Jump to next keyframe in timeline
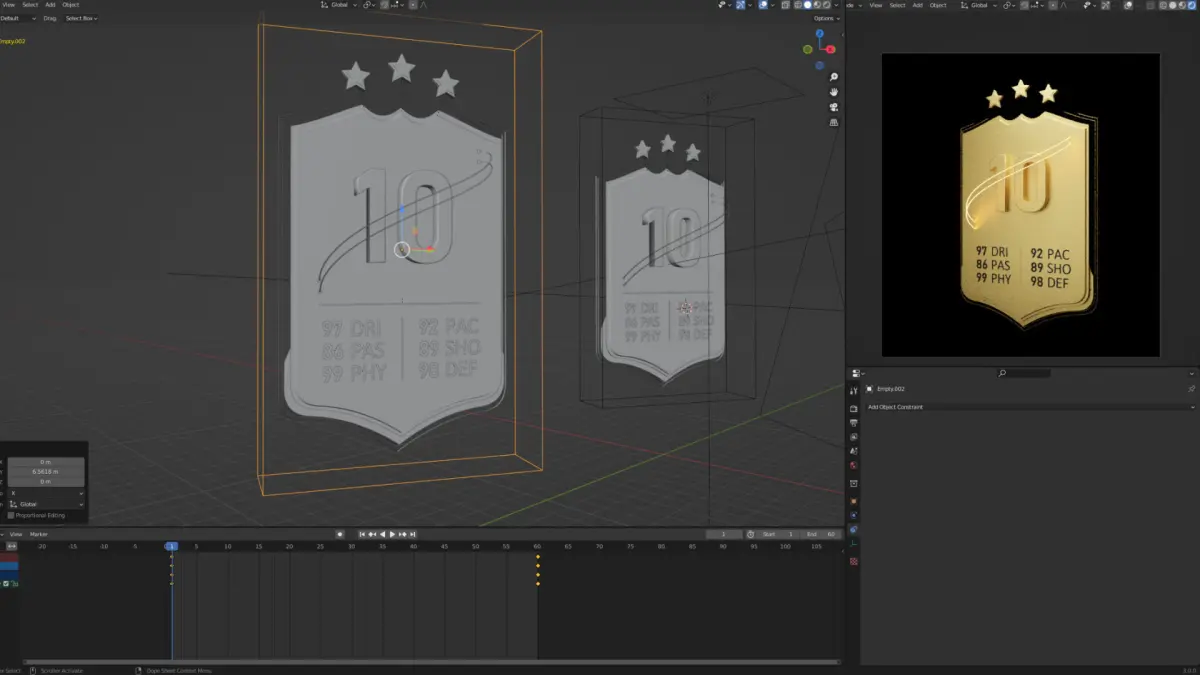1200x675 pixels. point(403,534)
